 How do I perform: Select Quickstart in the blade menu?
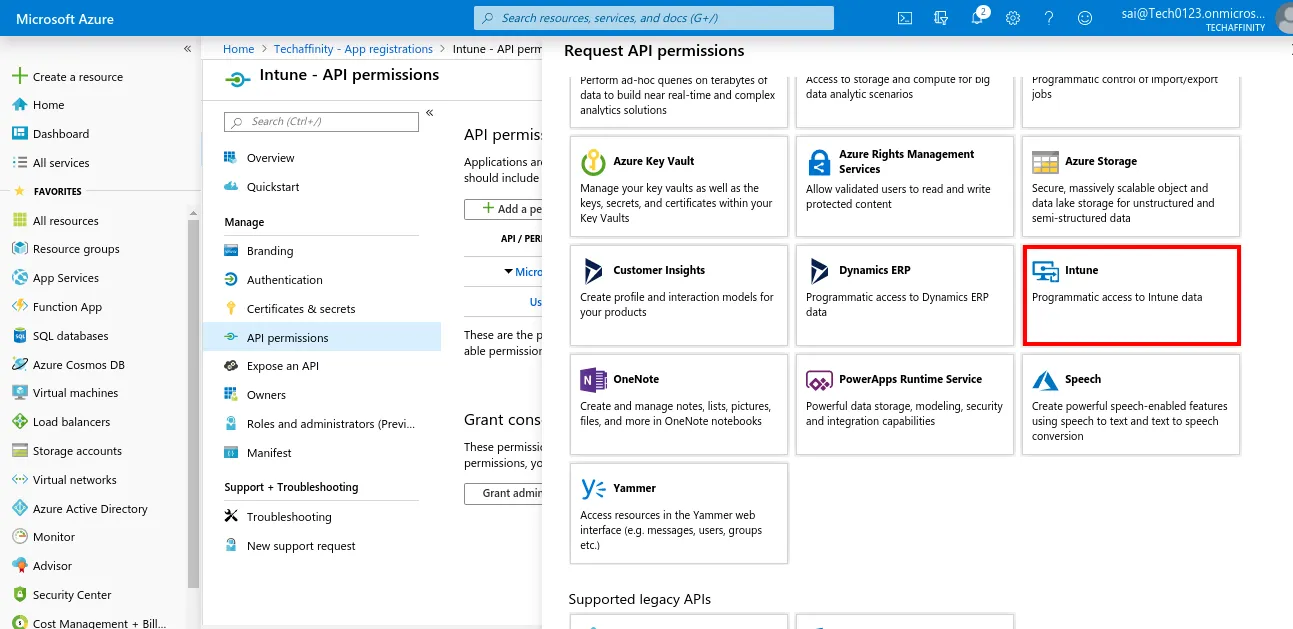[x=262, y=187]
